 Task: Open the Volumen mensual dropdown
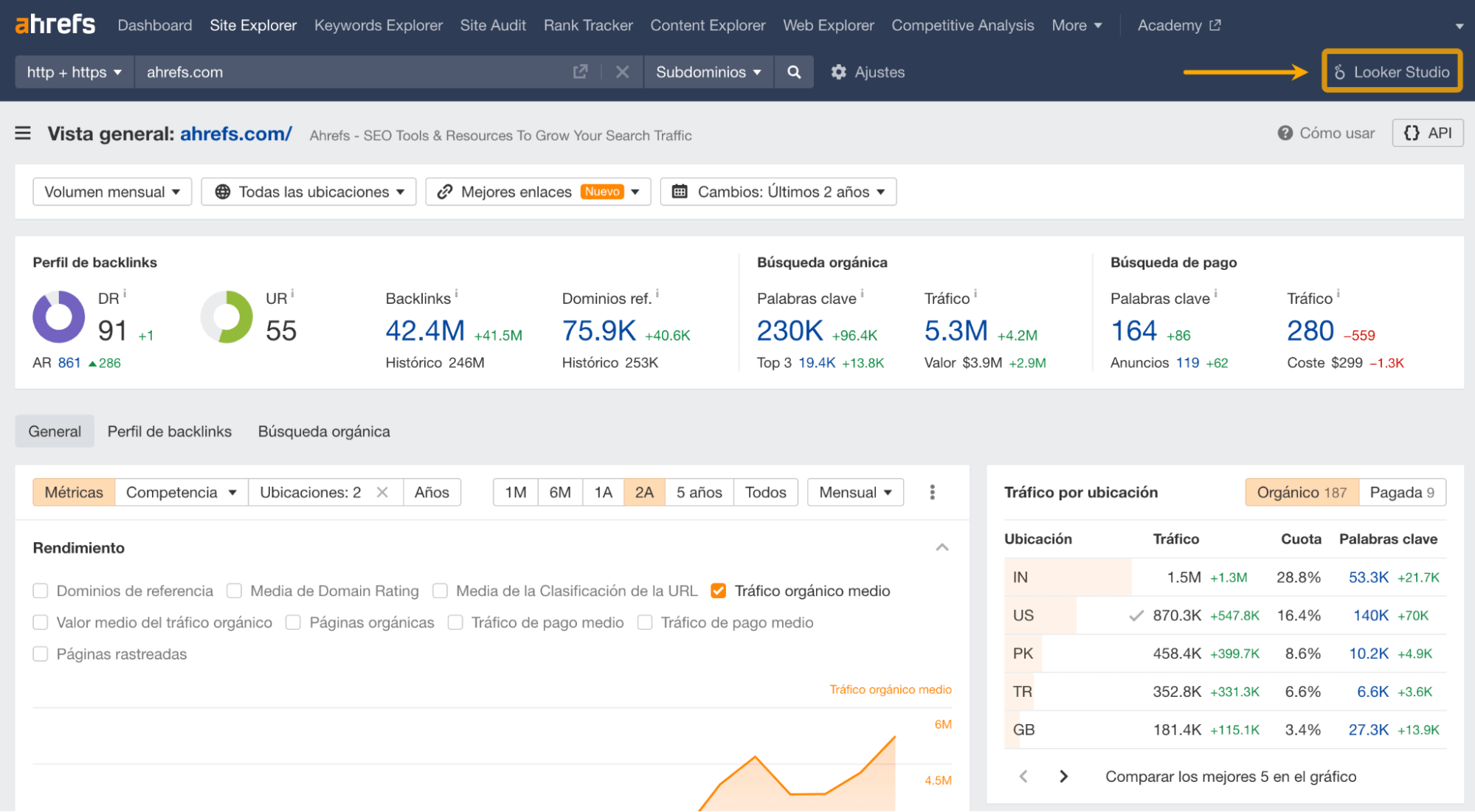[111, 191]
